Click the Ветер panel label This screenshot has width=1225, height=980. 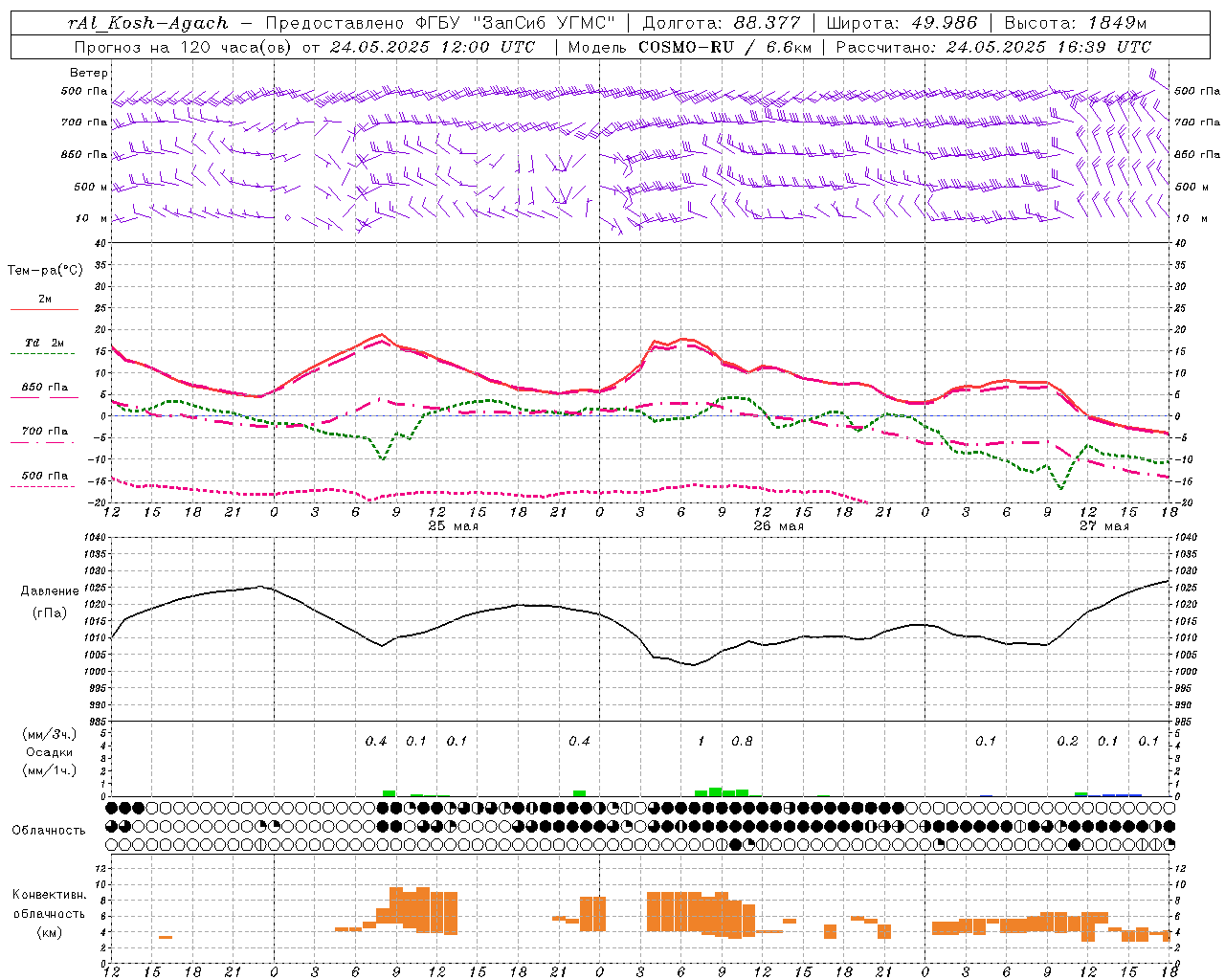tap(89, 73)
